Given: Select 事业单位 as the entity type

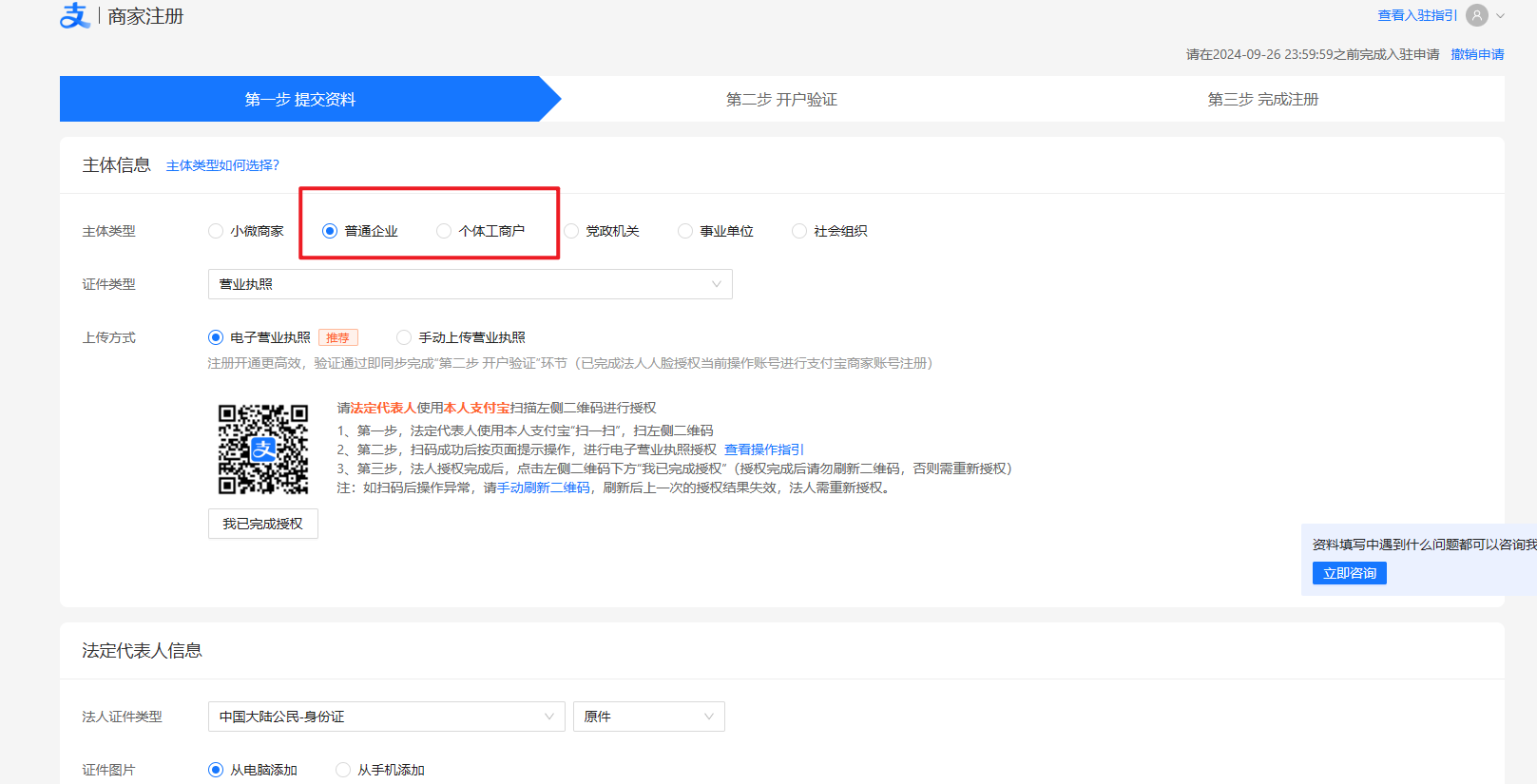Looking at the screenshot, I should point(685,231).
